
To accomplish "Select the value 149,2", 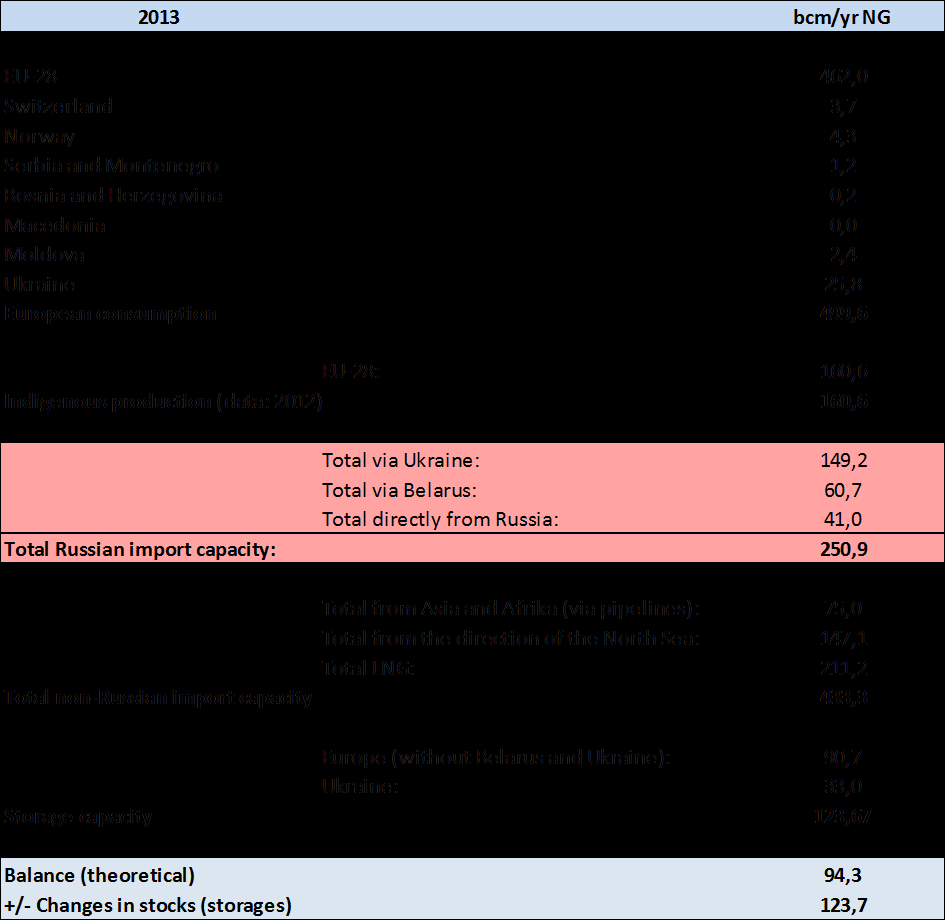I will pyautogui.click(x=844, y=460).
